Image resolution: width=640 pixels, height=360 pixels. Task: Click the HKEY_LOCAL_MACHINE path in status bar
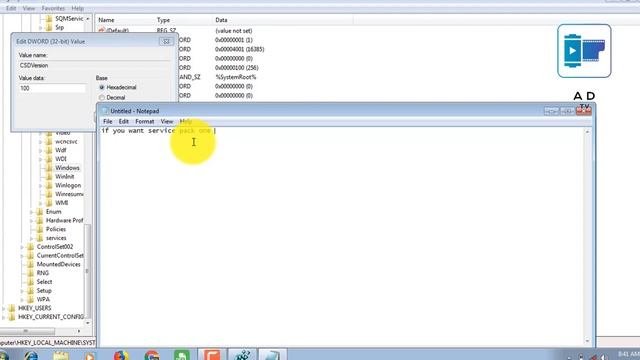tap(48, 343)
